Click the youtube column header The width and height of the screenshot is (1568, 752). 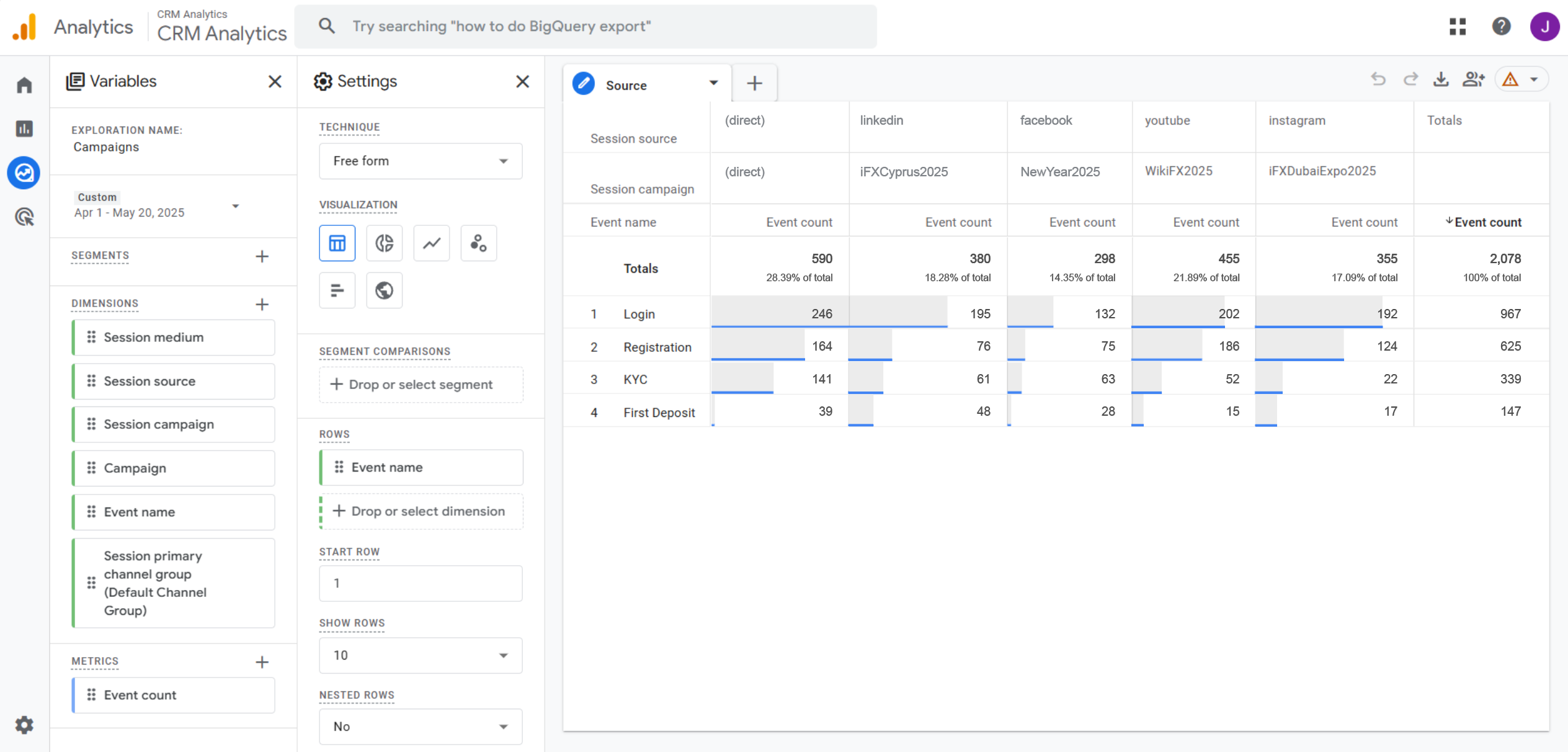coord(1167,120)
